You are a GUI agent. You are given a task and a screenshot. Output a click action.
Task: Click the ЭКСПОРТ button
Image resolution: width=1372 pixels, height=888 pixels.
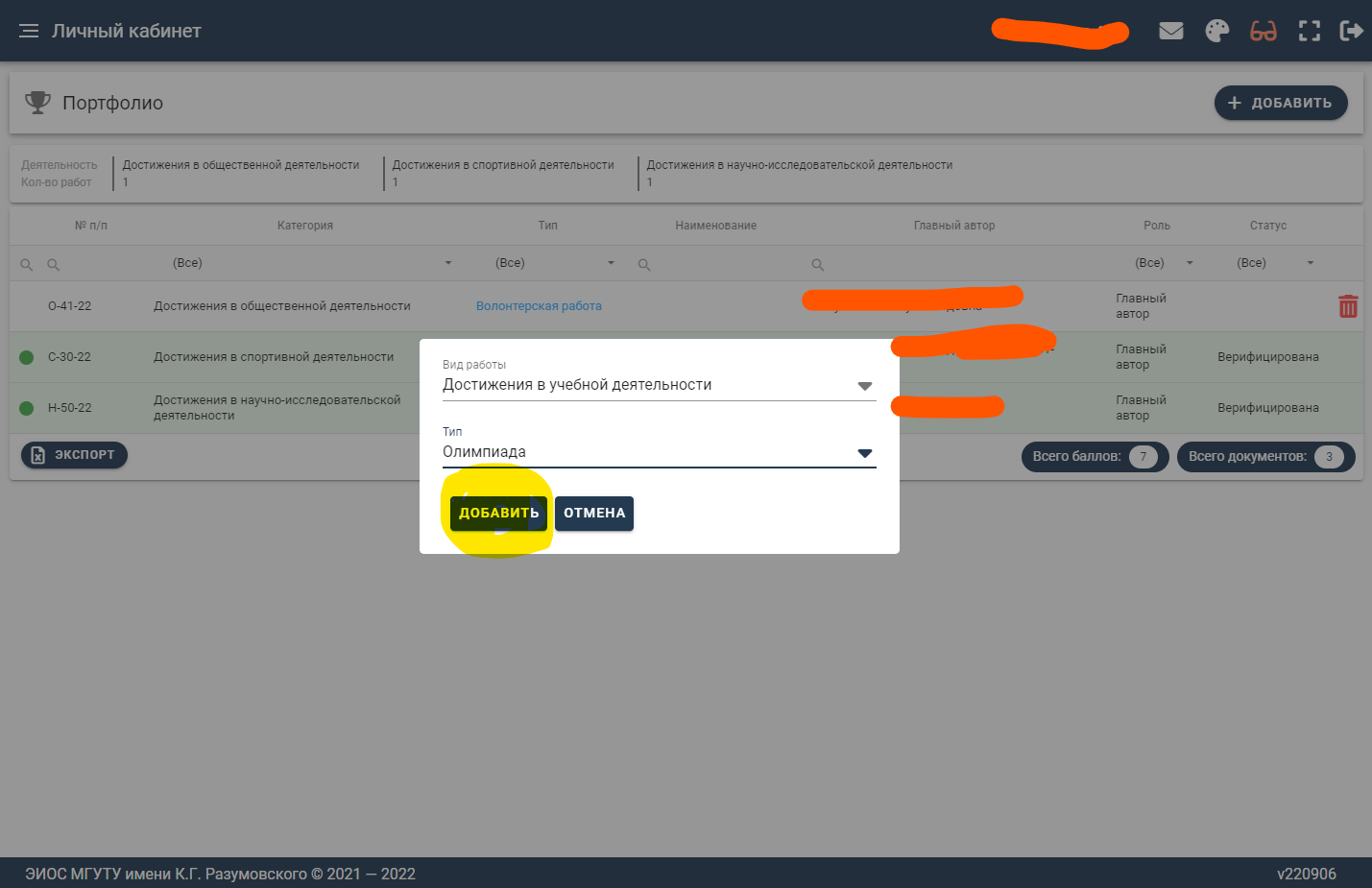tap(74, 455)
